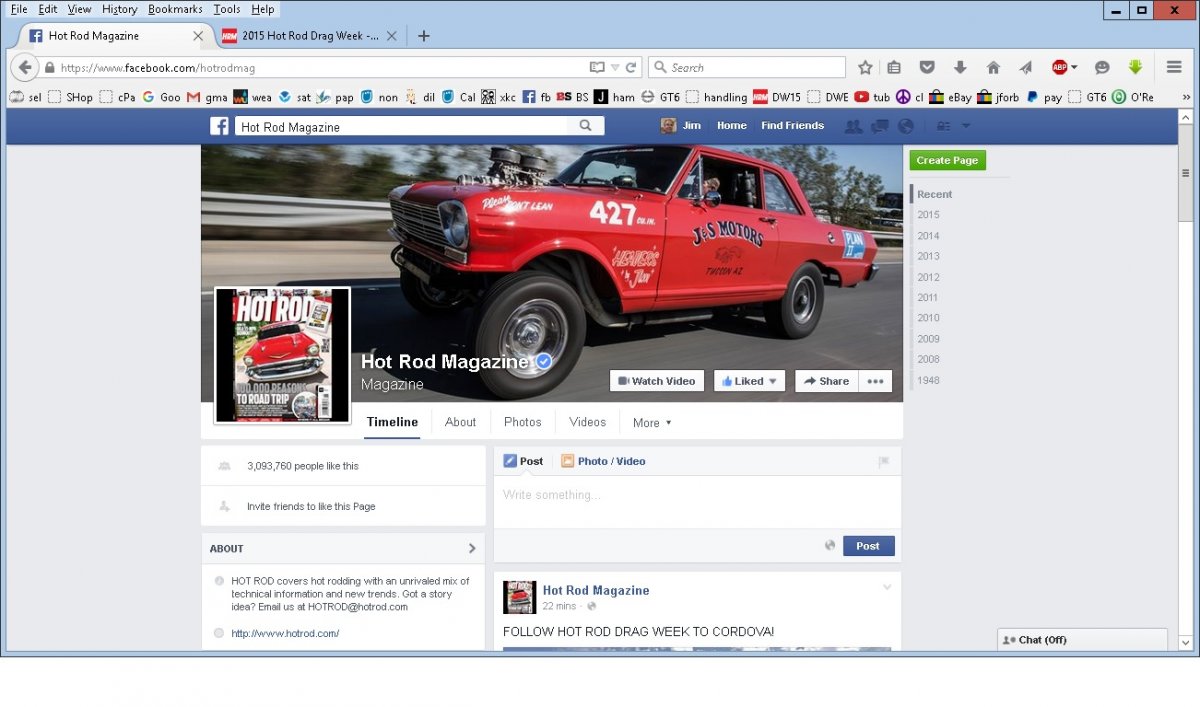
Task: Open the File menu
Action: (19, 9)
